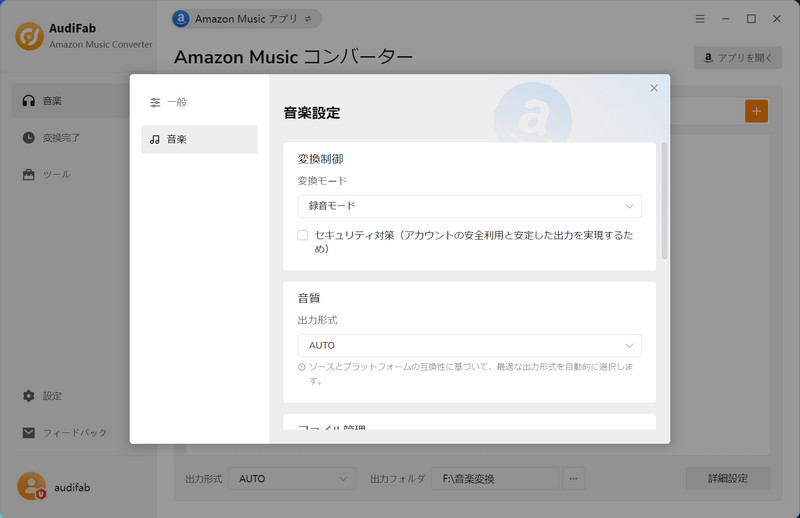The image size is (800, 518).
Task: Click the AudiFab logo icon
Action: pos(30,36)
